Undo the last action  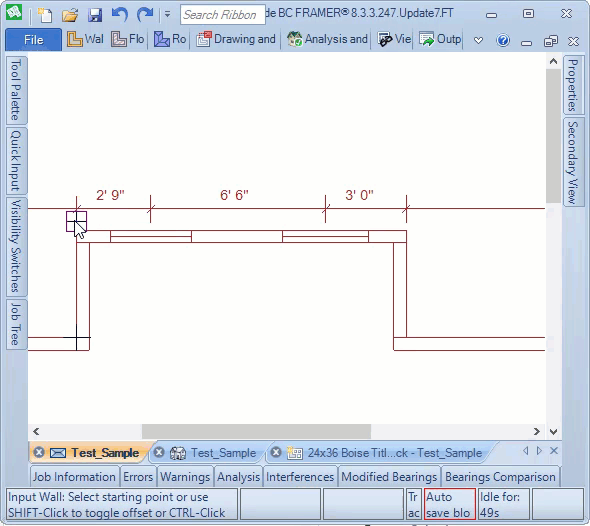pos(120,15)
